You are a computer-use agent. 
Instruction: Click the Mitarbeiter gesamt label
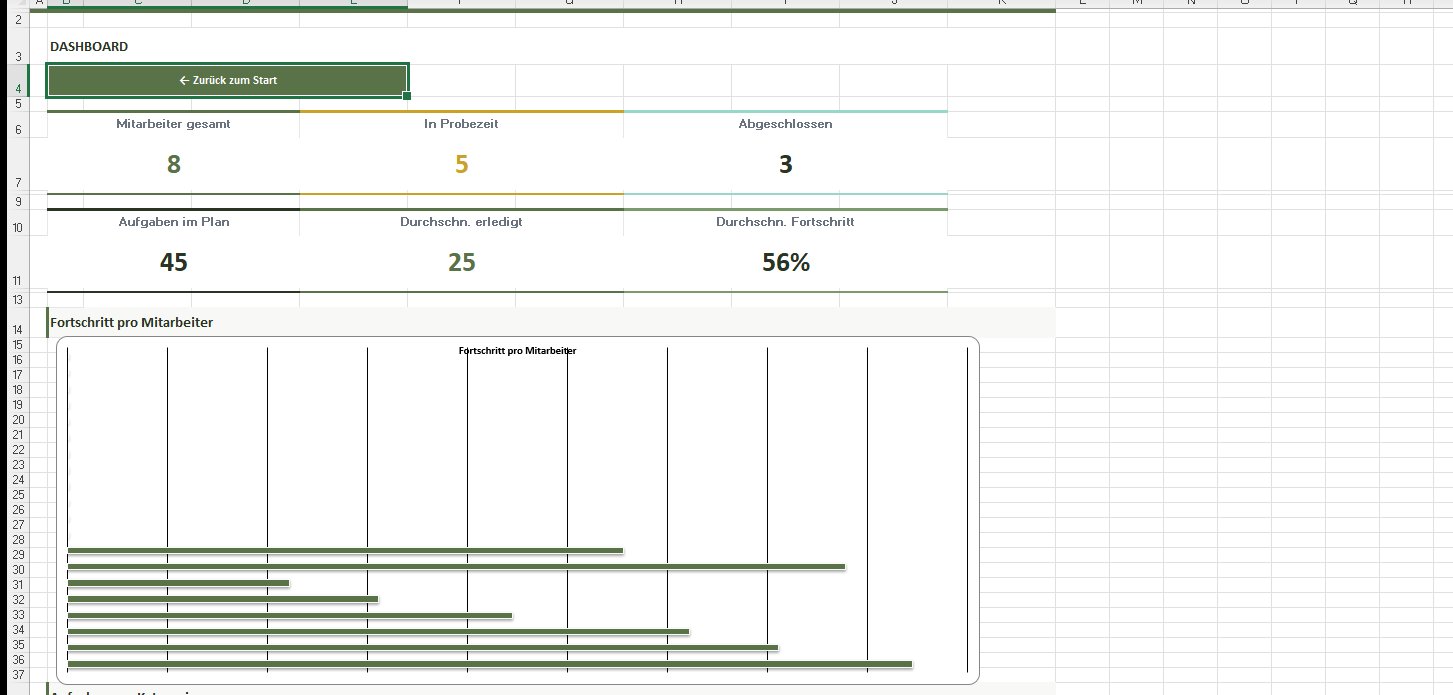(x=173, y=124)
